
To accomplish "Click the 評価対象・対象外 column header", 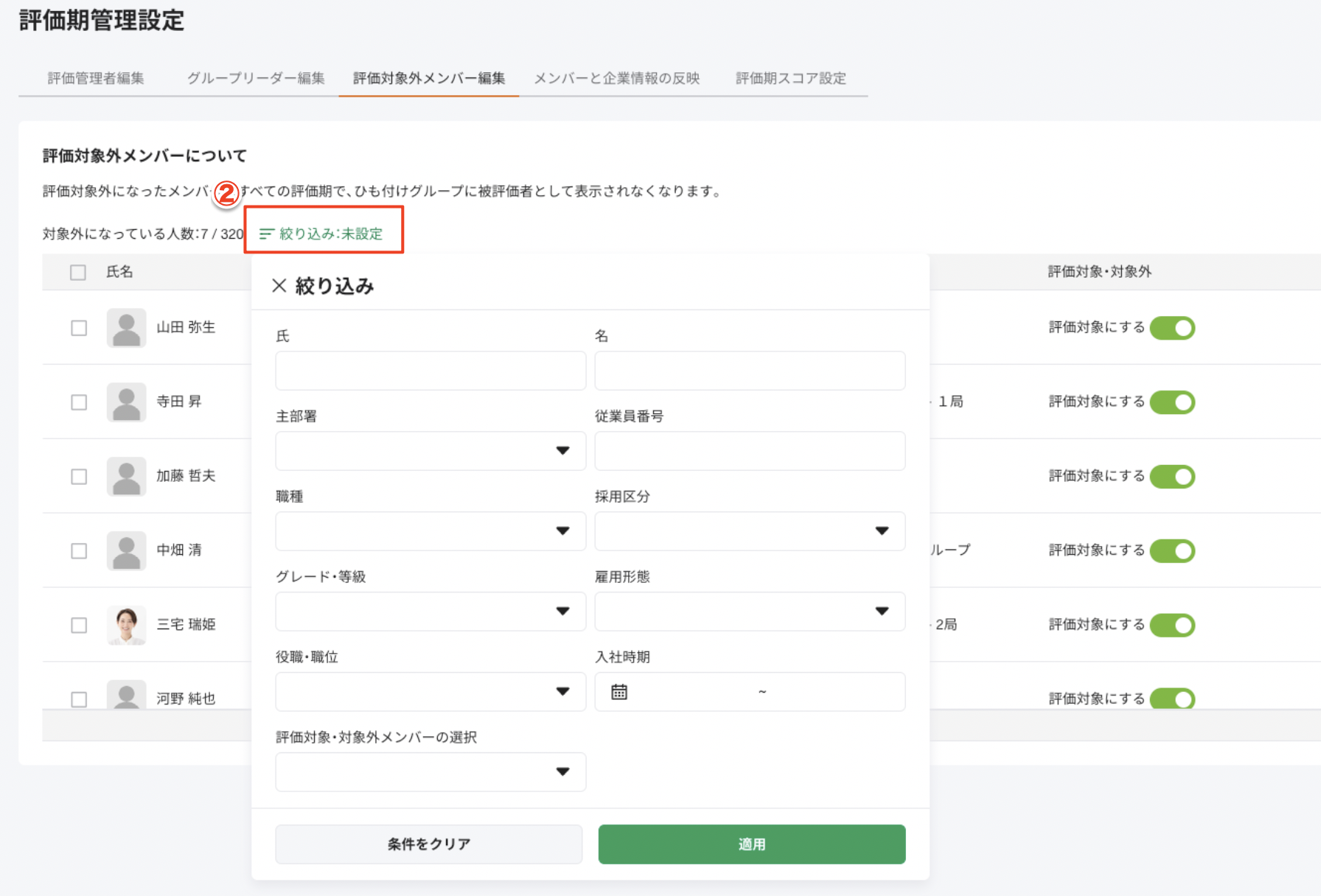I will tap(1099, 272).
